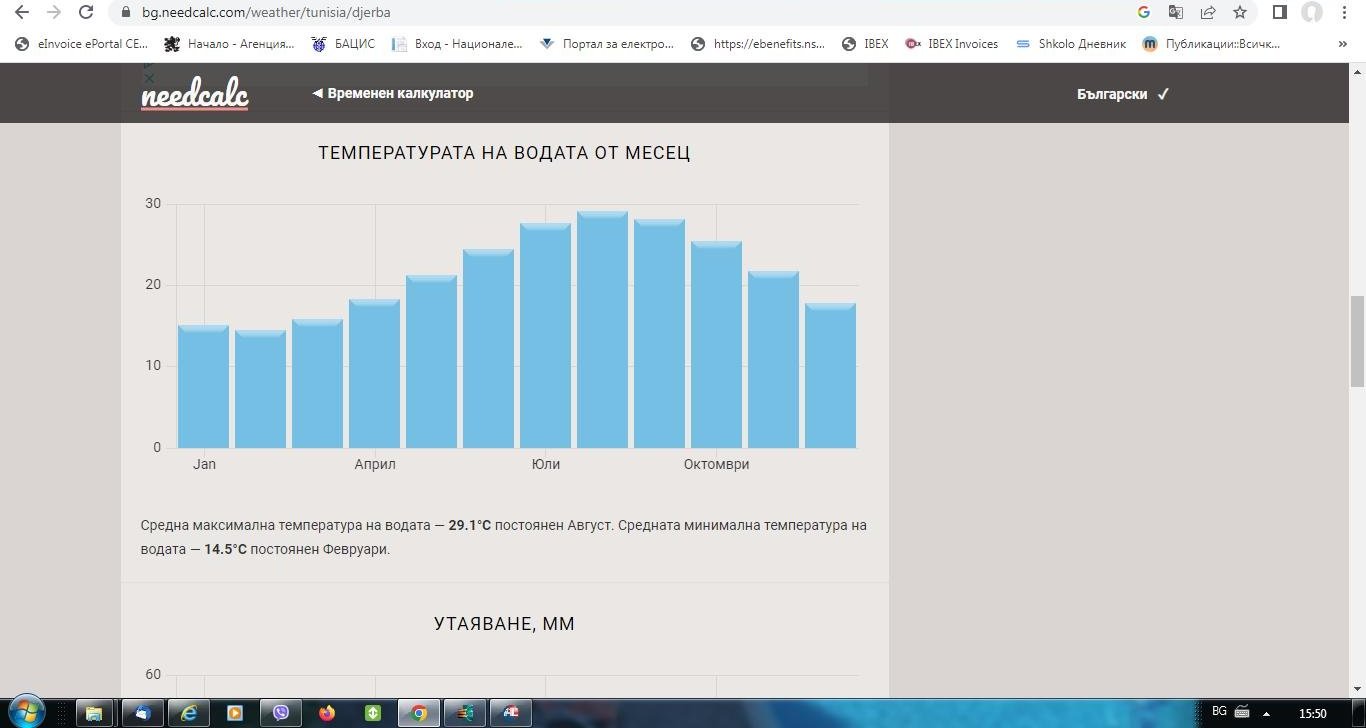This screenshot has height=728, width=1366.
Task: Click the August bar in water temperature chart
Action: (602, 330)
